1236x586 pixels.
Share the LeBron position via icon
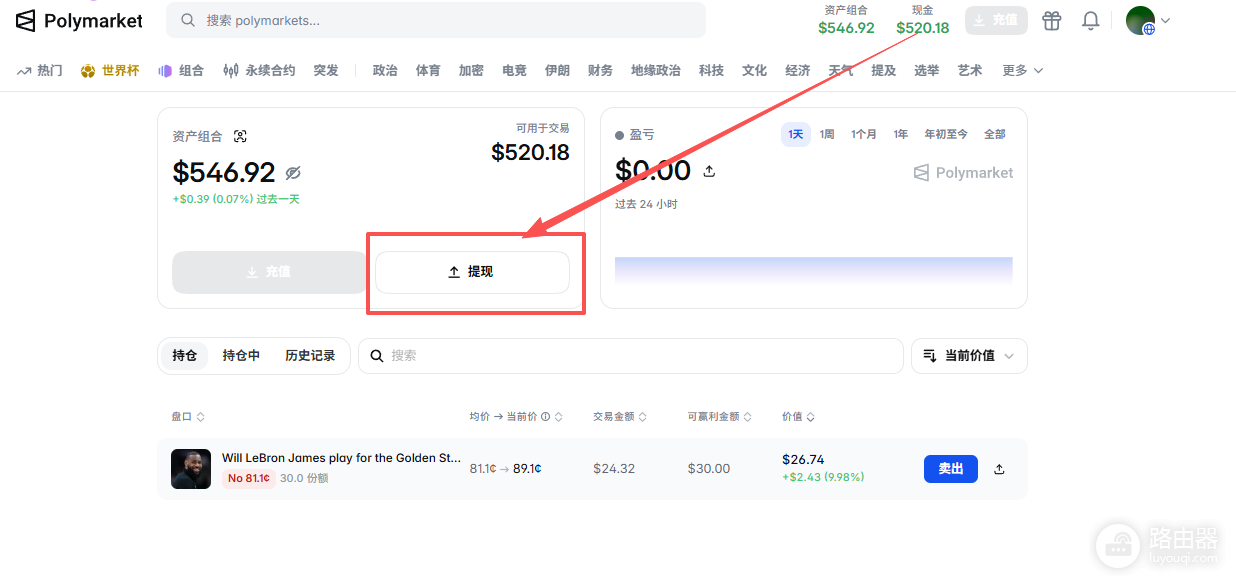pyautogui.click(x=999, y=469)
